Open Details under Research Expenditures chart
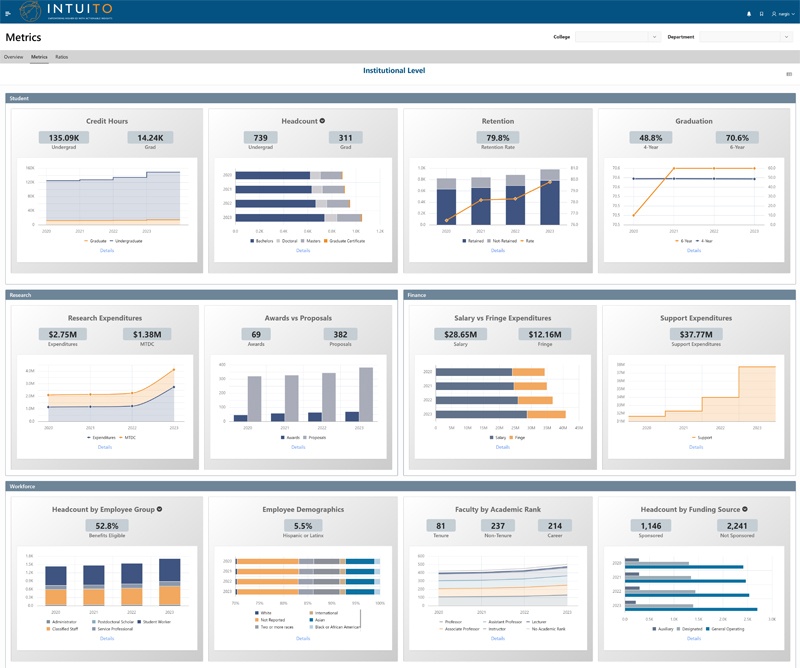Viewport: 800px width, 668px height. click(105, 447)
